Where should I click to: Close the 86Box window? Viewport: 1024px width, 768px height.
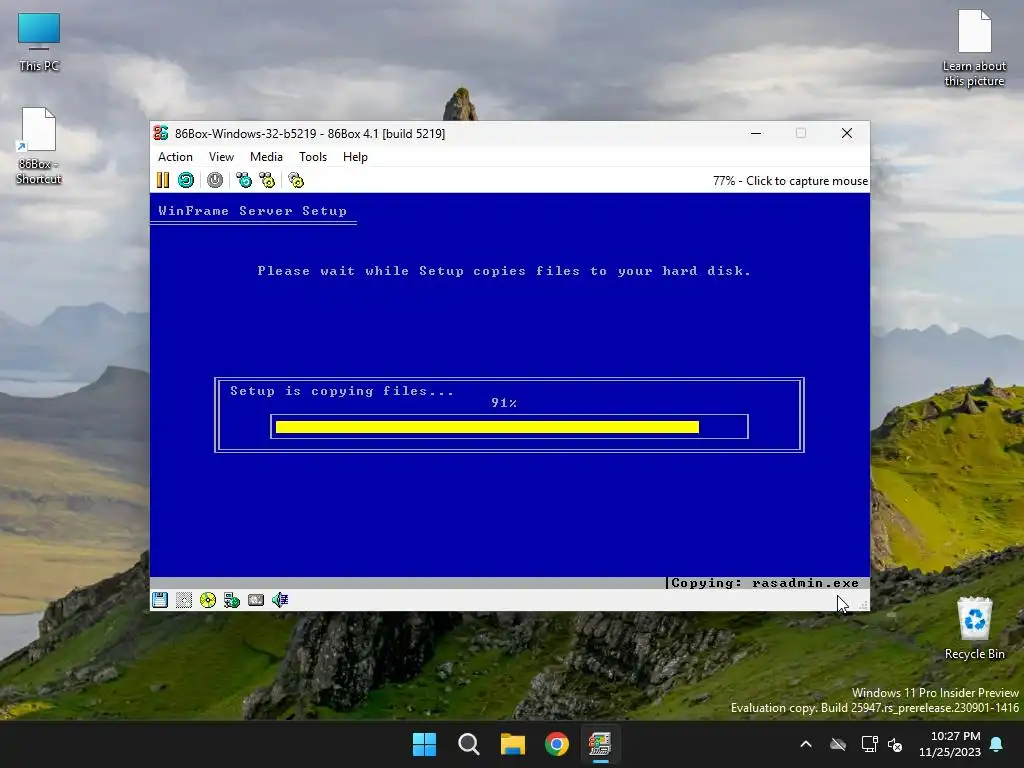tap(847, 133)
